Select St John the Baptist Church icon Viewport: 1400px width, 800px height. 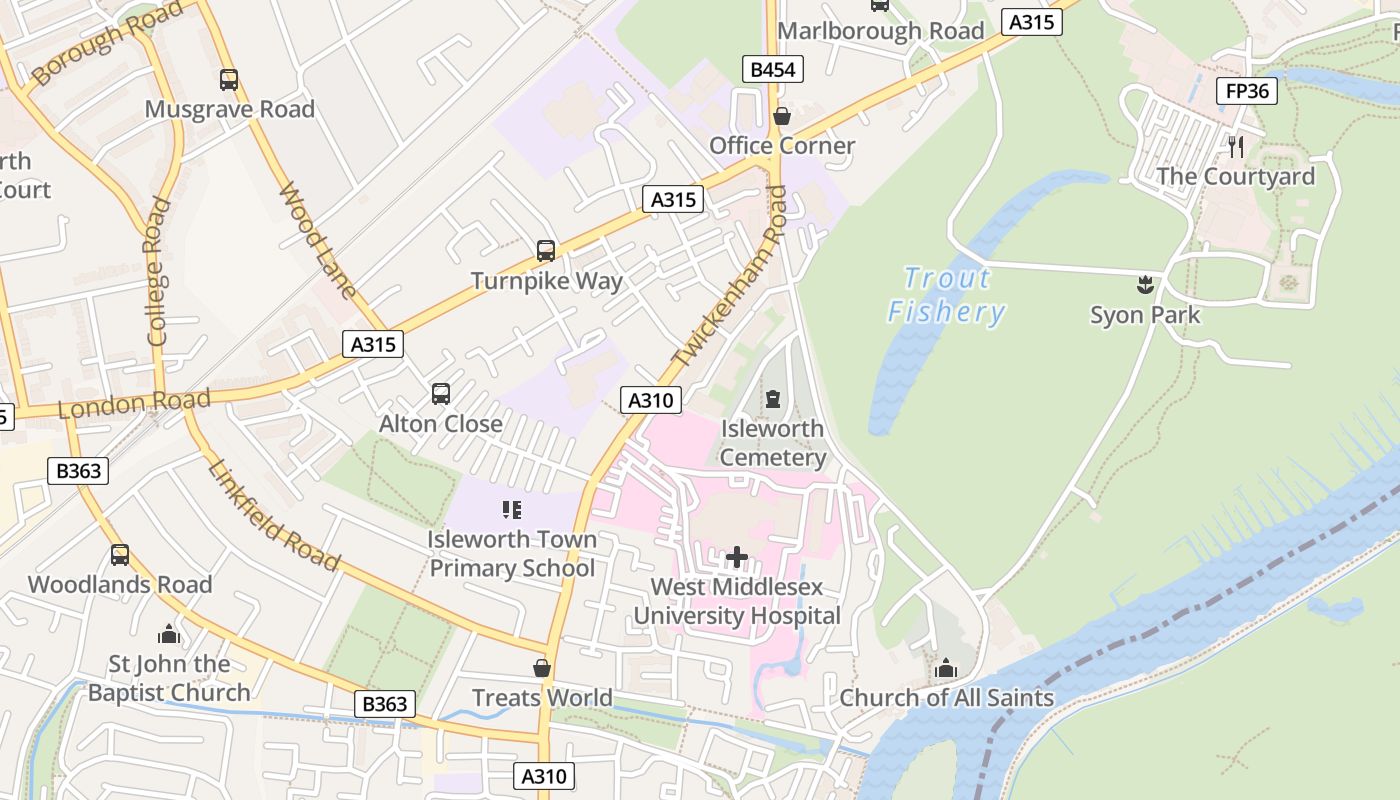168,634
